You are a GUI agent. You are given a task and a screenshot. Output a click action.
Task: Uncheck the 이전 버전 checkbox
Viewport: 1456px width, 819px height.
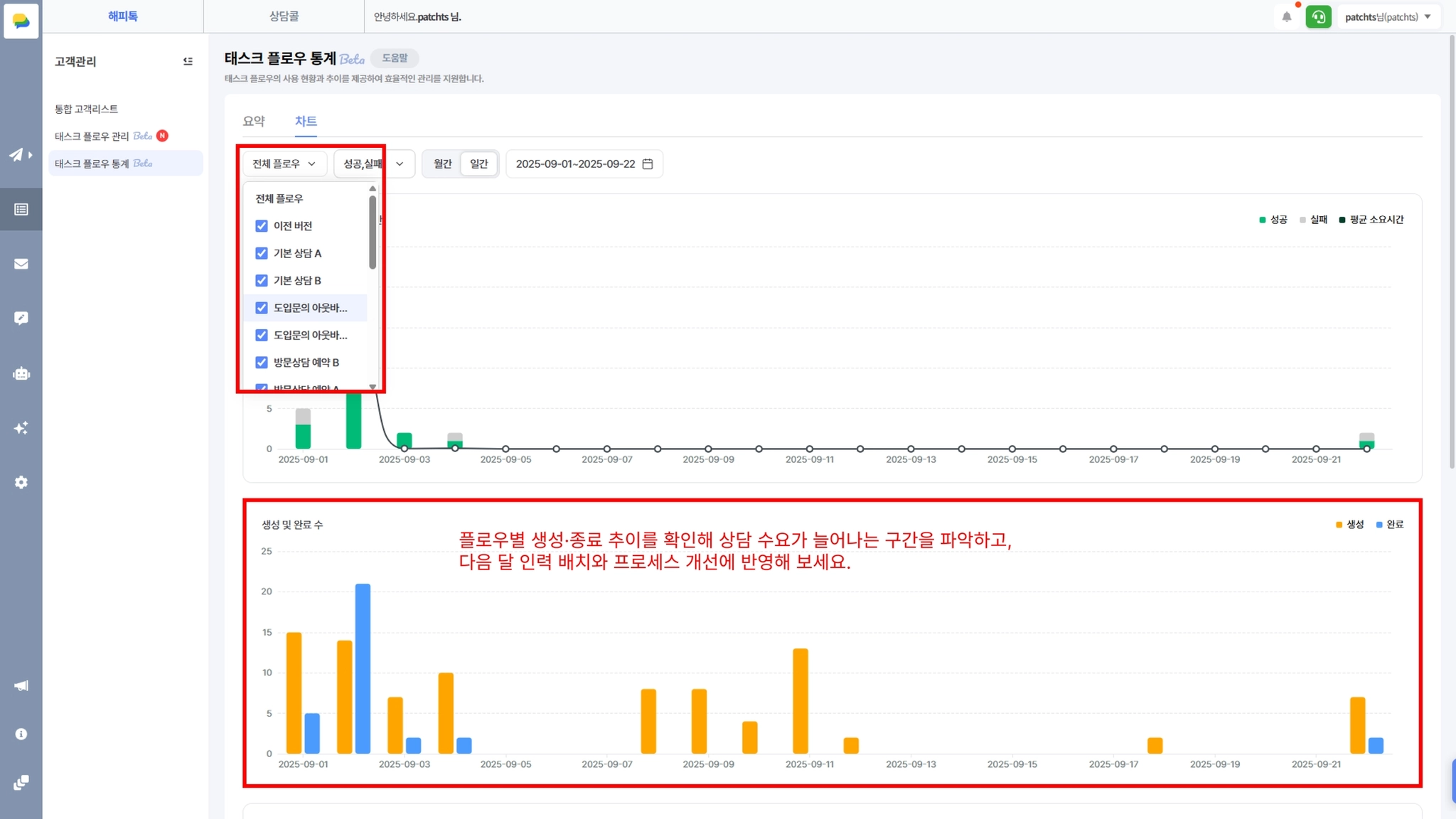(x=262, y=226)
